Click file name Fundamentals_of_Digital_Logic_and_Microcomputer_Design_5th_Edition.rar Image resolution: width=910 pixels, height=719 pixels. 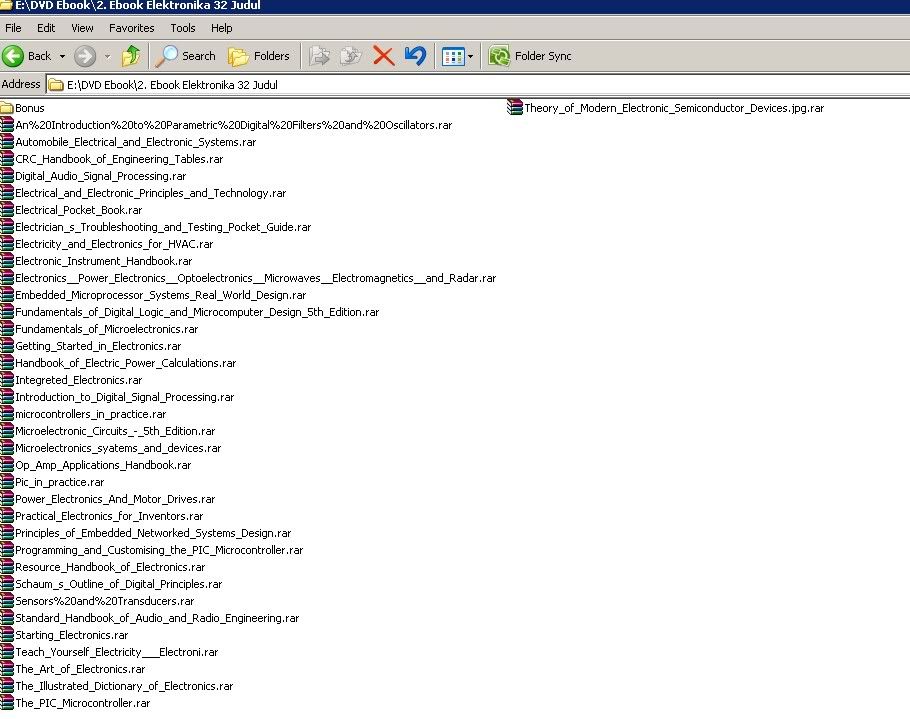pyautogui.click(x=197, y=312)
